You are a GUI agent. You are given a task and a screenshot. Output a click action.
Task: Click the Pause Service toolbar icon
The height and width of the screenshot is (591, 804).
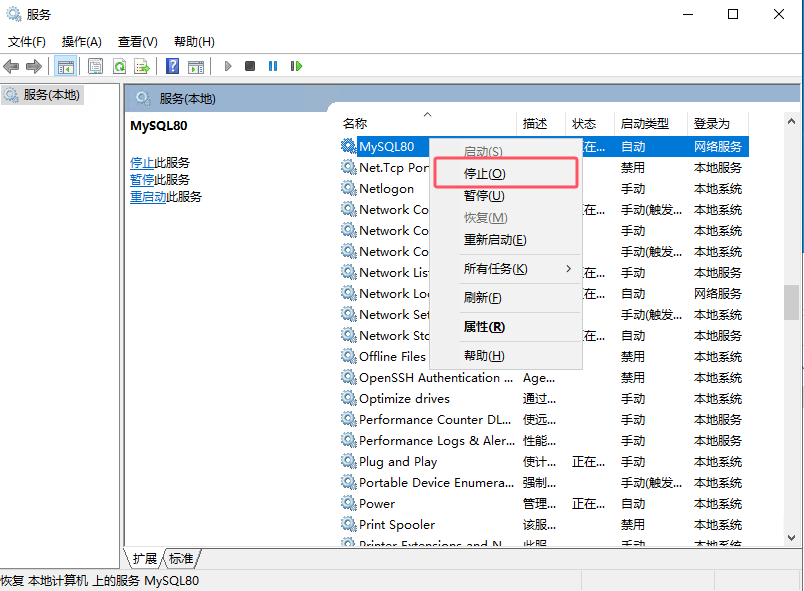[x=273, y=66]
